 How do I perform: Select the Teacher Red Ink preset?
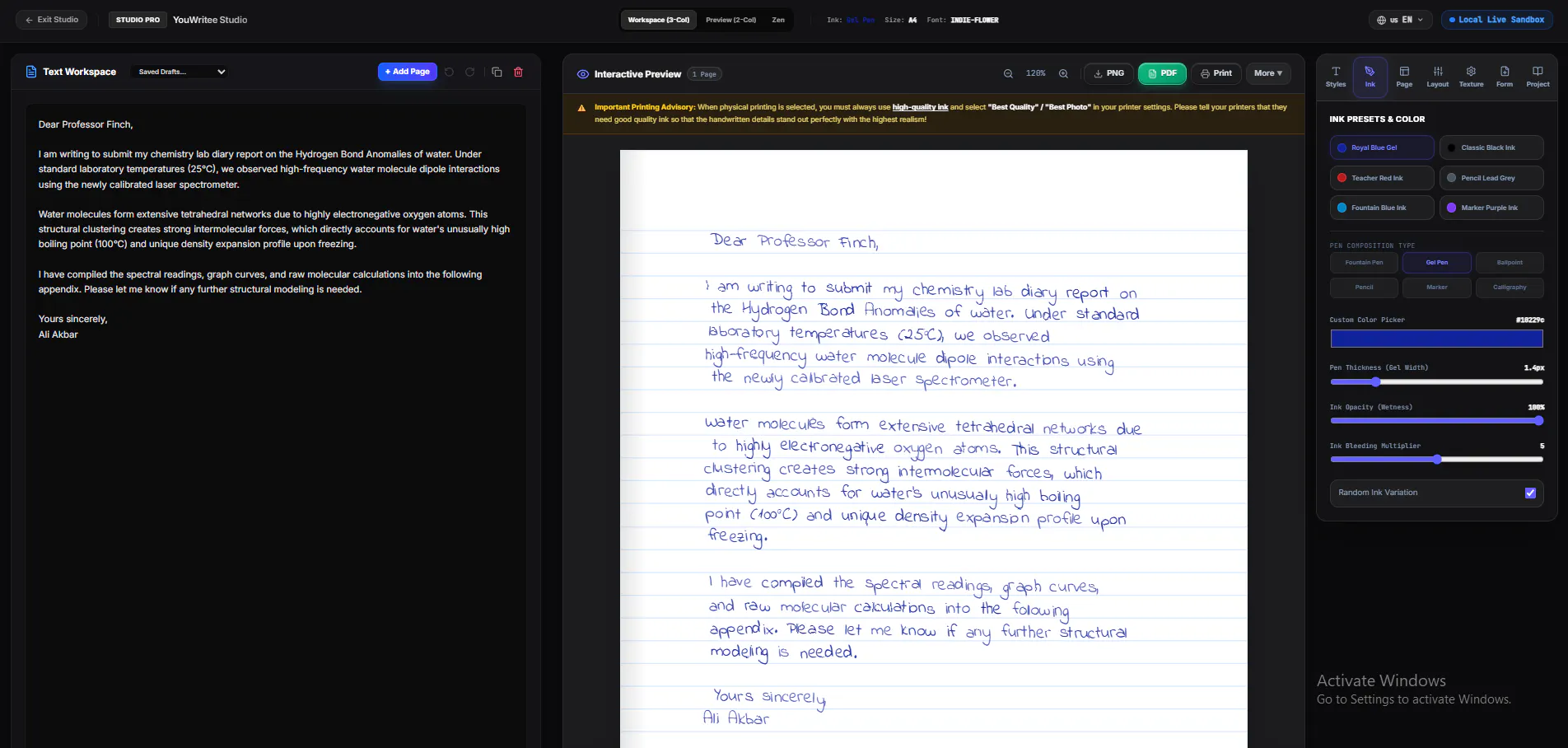point(1382,178)
